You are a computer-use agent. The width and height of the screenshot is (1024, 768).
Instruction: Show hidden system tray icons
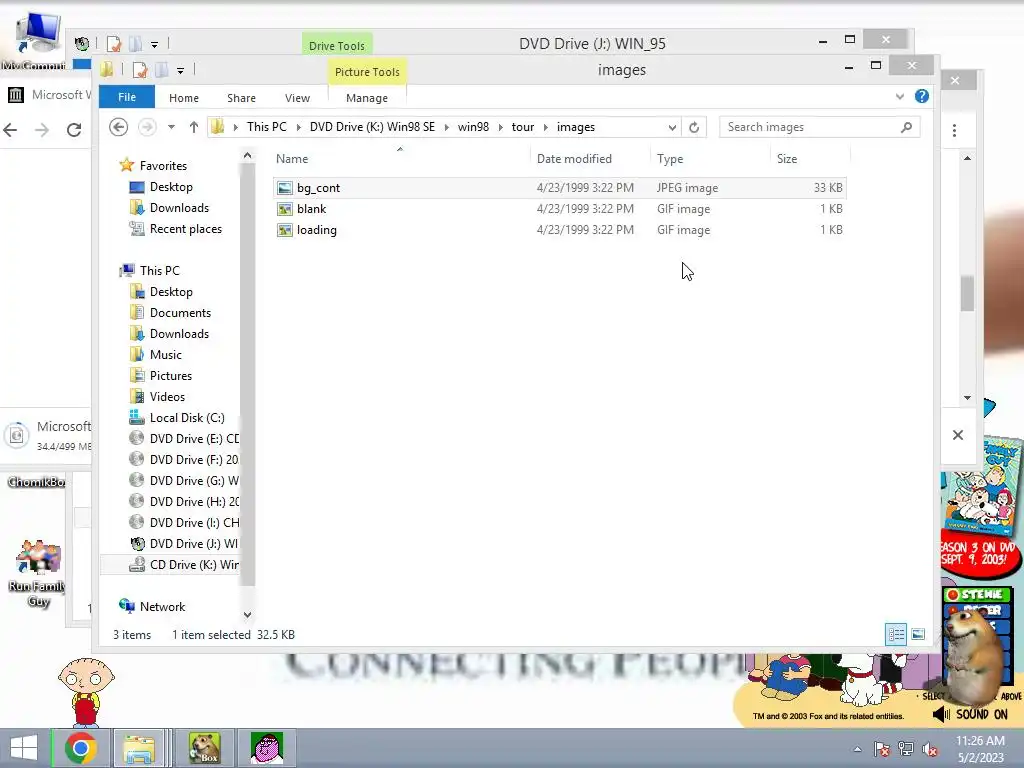coord(857,749)
